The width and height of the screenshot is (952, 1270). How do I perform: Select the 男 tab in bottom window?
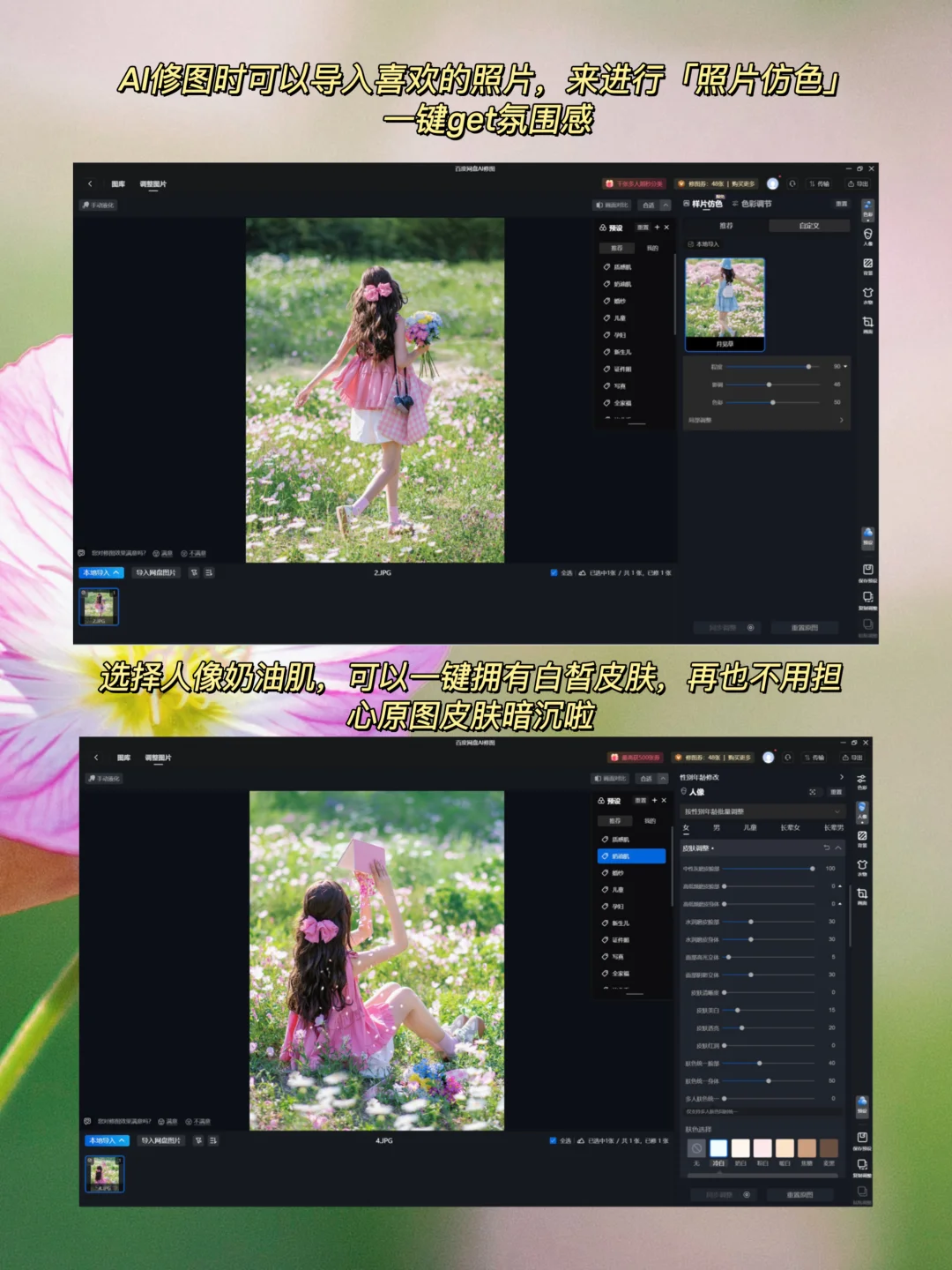(x=717, y=827)
